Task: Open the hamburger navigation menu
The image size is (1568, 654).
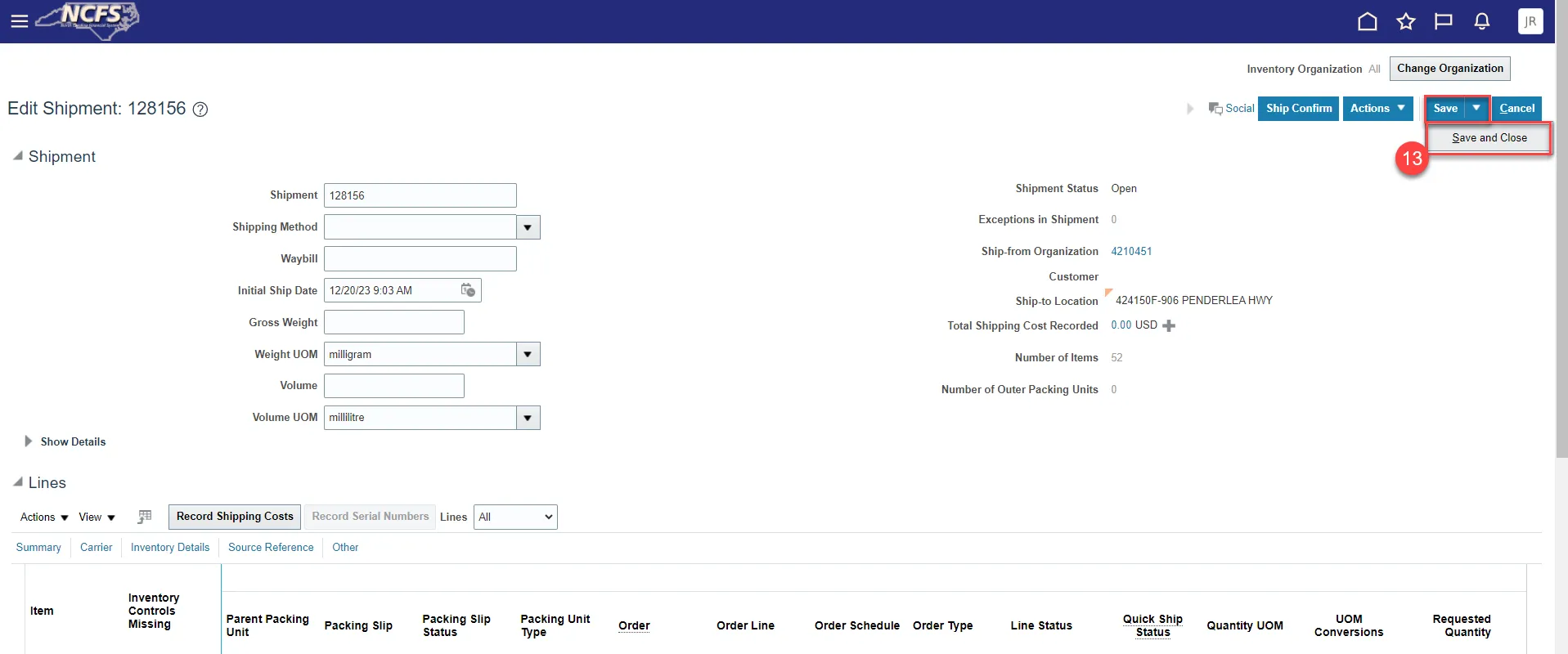Action: 20,21
